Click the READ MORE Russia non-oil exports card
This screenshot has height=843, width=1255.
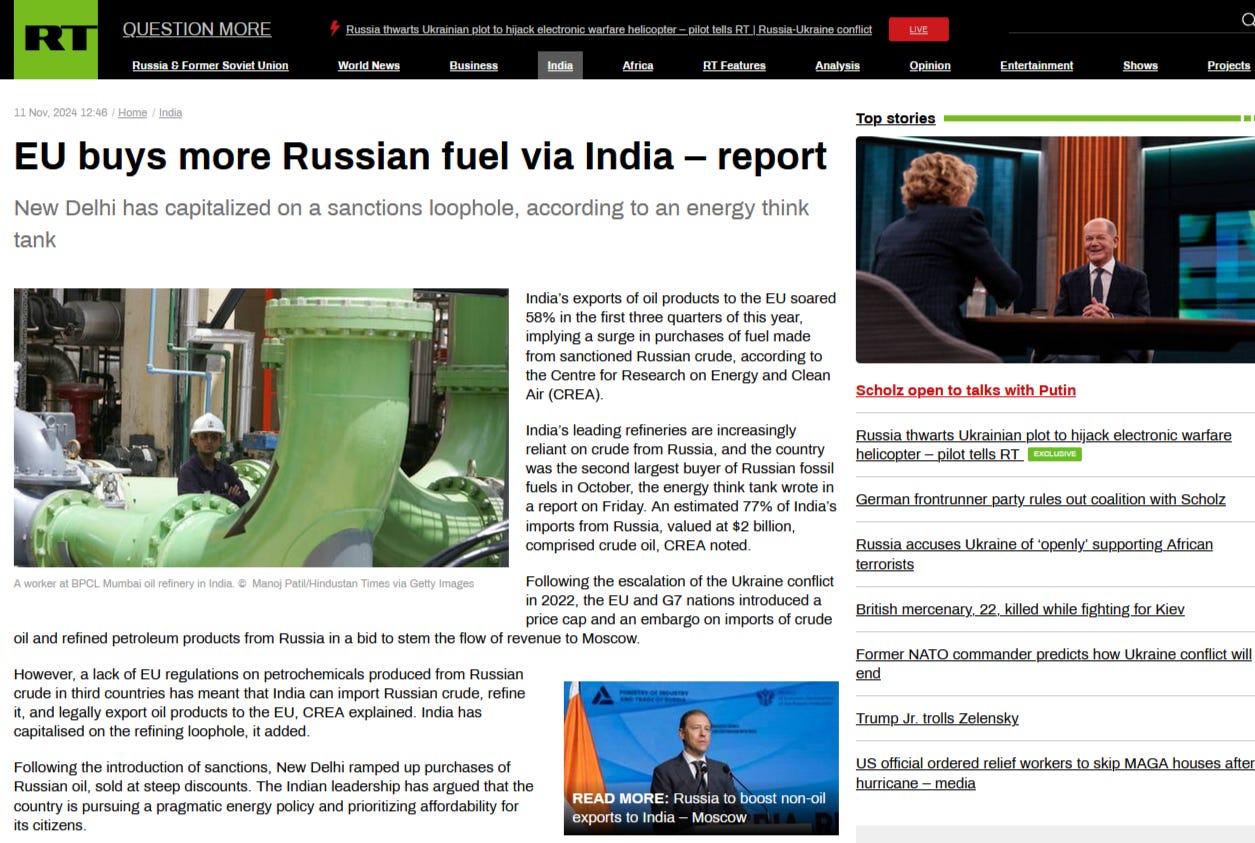click(701, 758)
